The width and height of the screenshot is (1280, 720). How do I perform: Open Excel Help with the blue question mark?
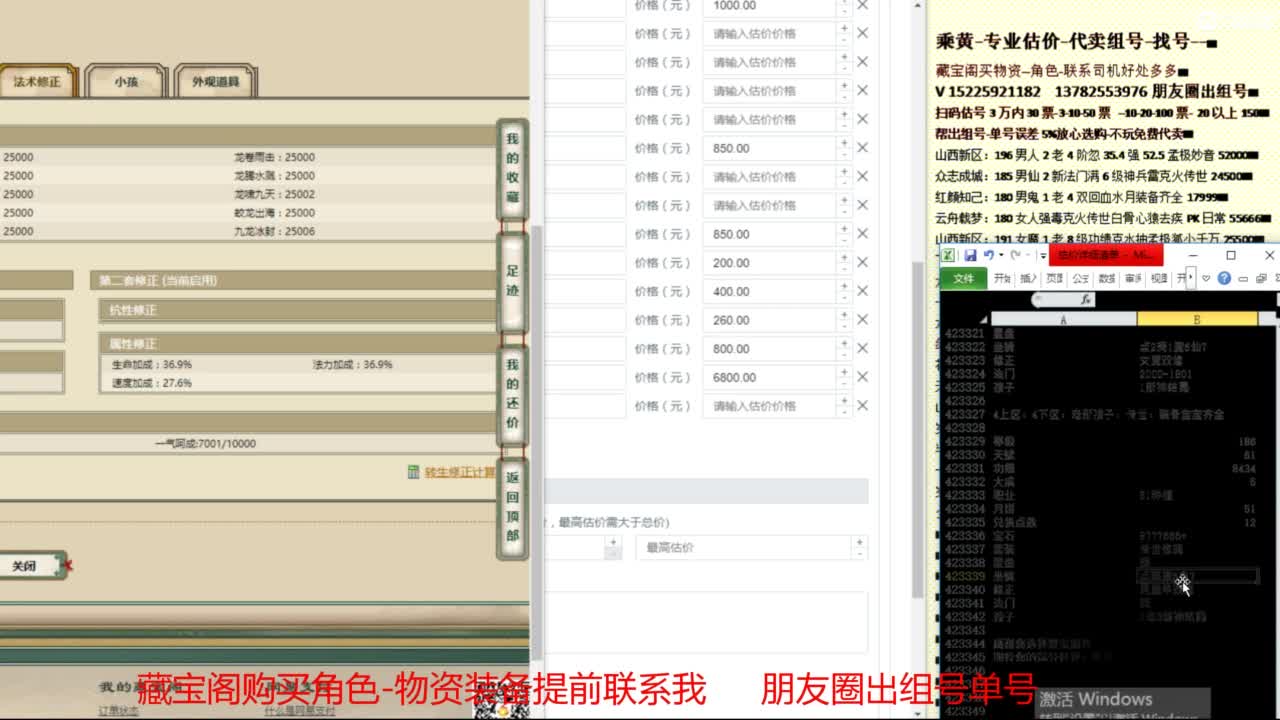click(1224, 278)
